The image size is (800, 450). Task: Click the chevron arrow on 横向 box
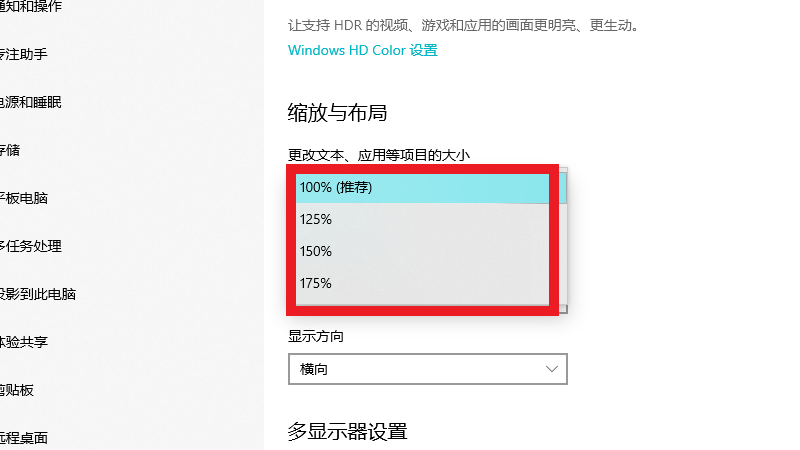click(x=552, y=369)
